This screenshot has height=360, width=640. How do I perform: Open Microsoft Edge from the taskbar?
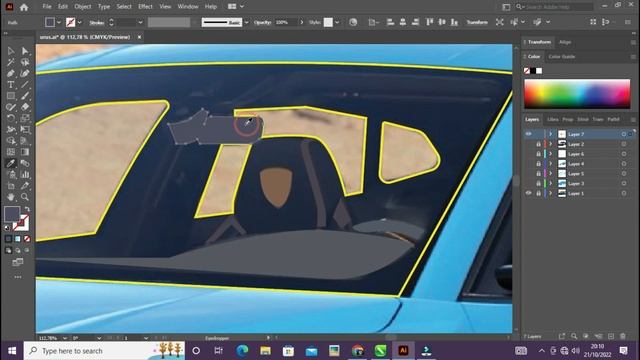coord(242,351)
